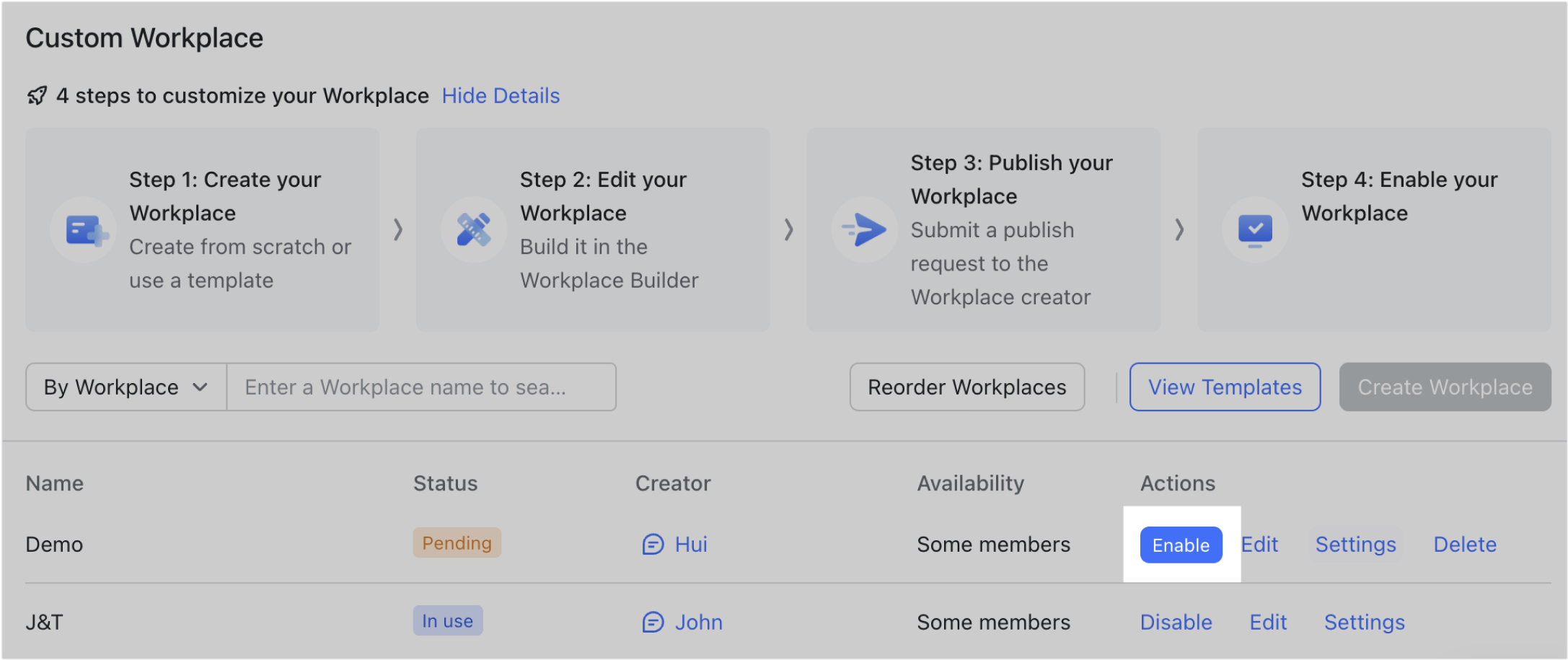Click the Step 4 checkmark monitor icon

(1254, 229)
